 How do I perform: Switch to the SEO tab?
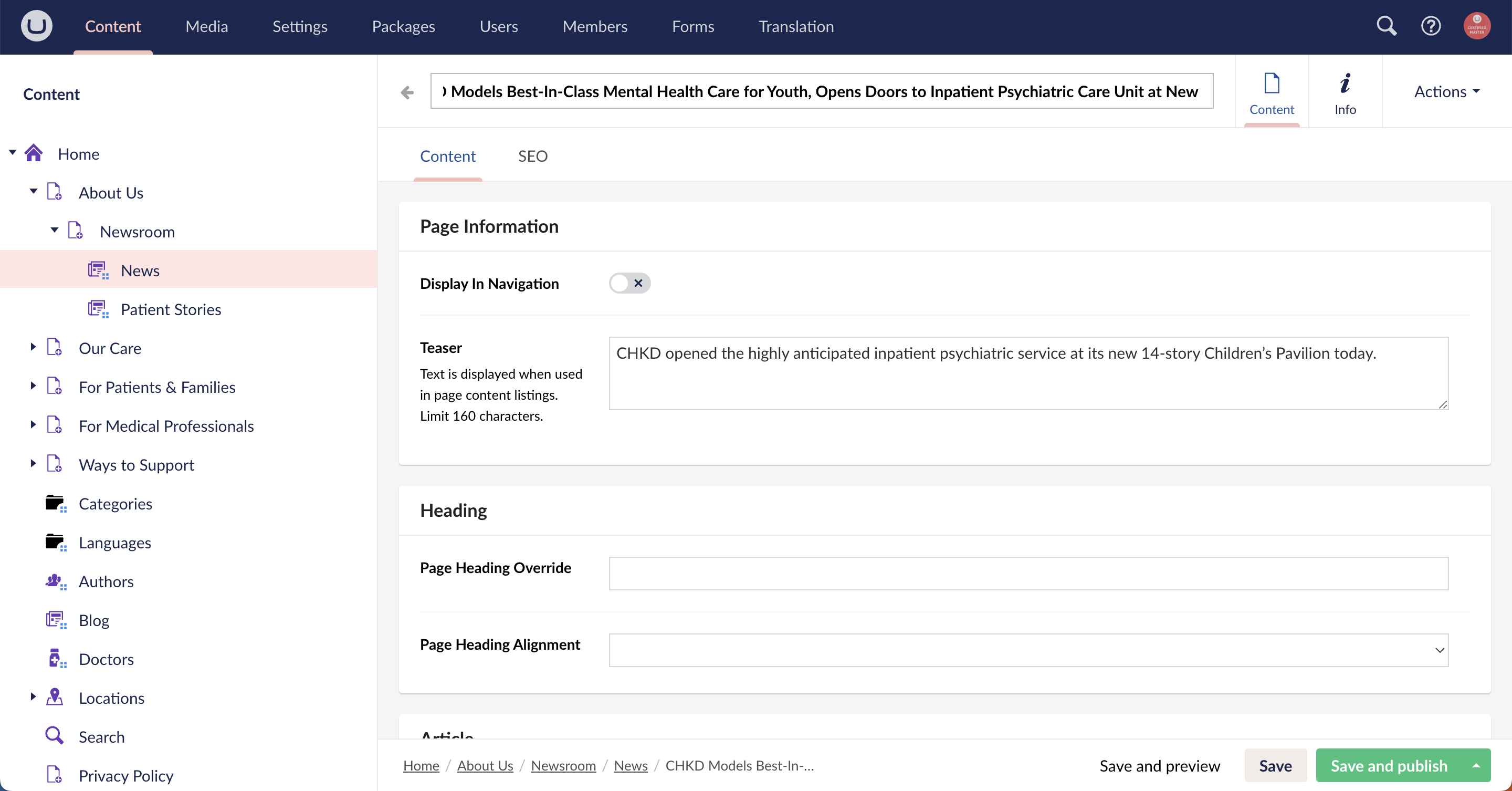coord(532,155)
